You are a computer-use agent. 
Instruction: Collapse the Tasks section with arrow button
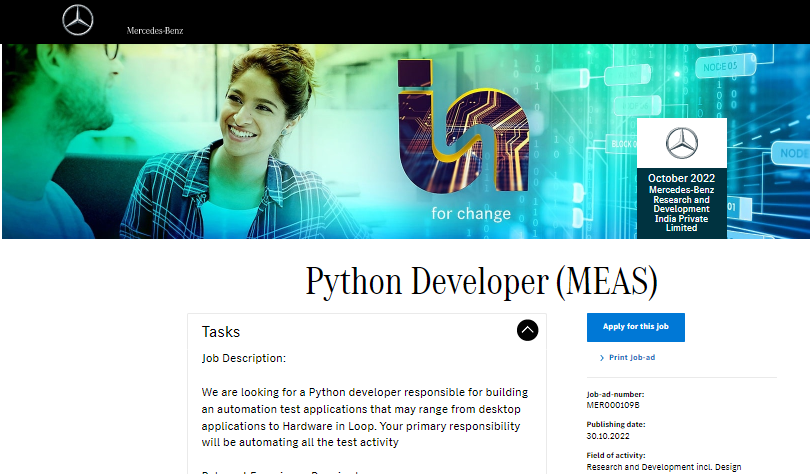click(x=527, y=330)
